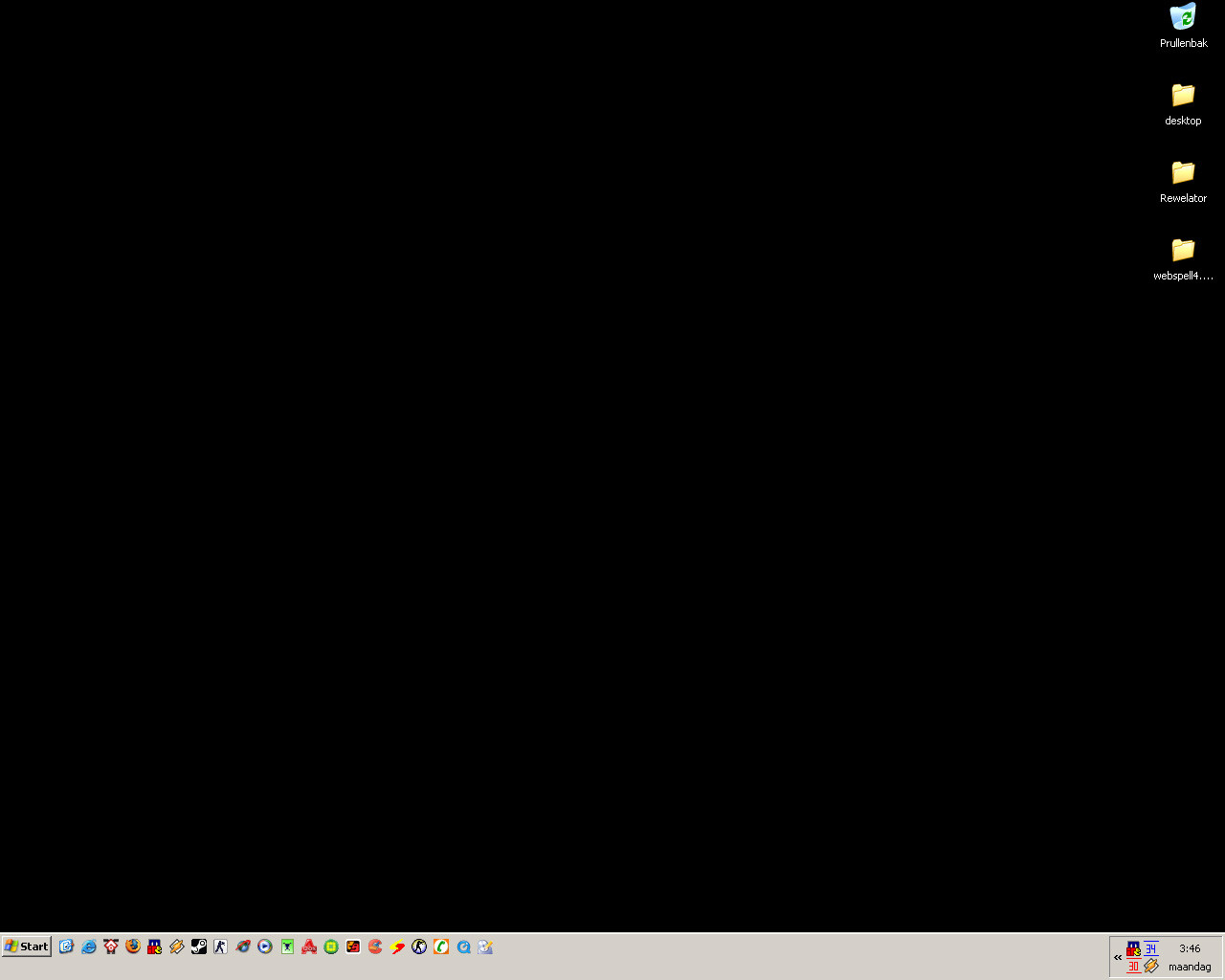
Task: Click the green phone on orange icon
Action: [441, 947]
